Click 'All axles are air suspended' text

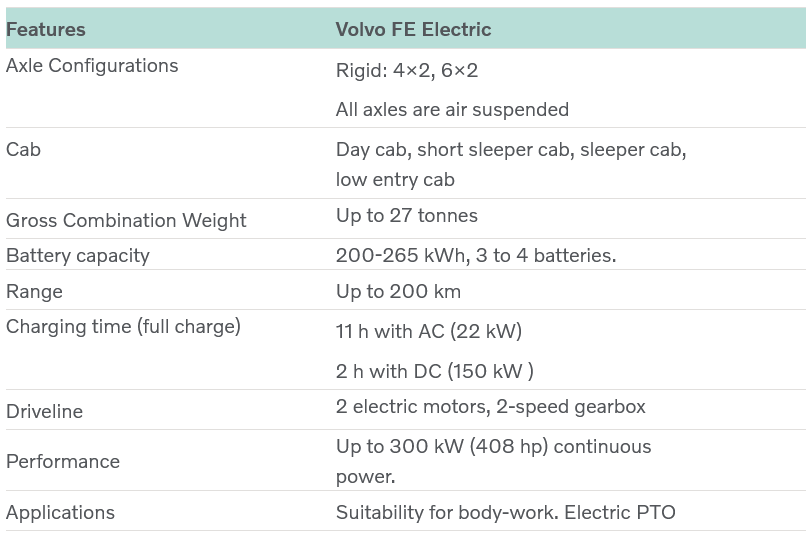[452, 110]
